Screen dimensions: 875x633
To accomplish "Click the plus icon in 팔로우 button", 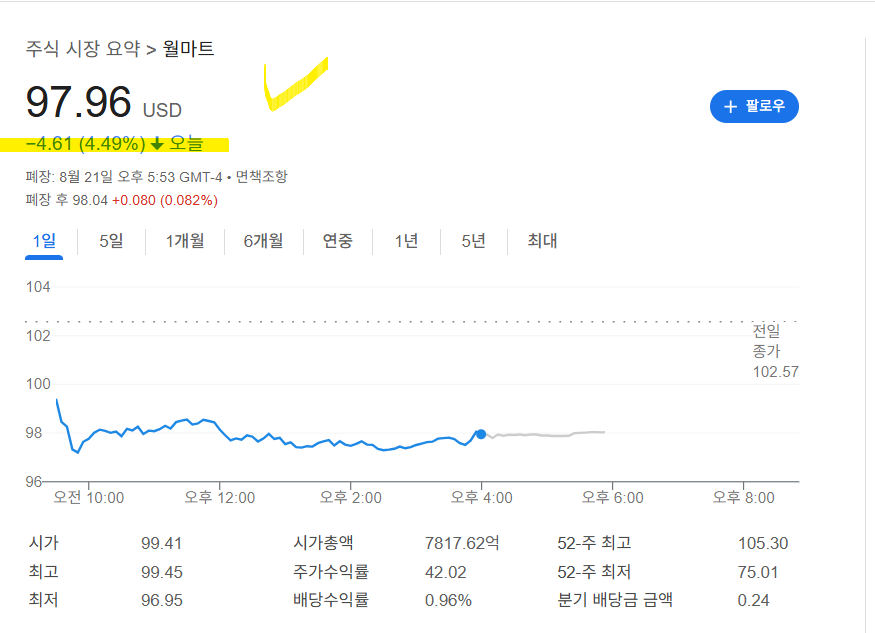I will (x=730, y=107).
